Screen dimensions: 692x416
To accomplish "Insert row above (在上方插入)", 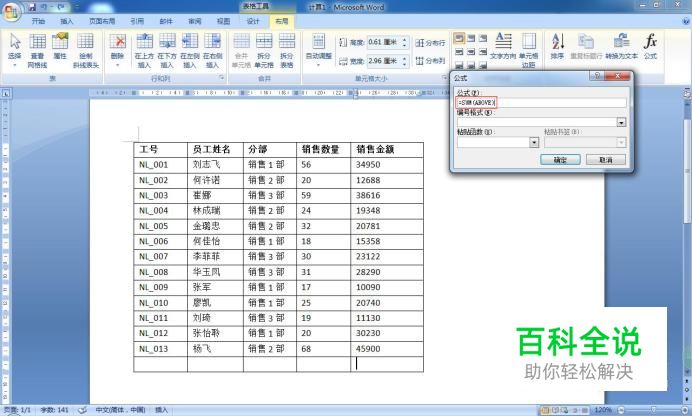I will click(x=144, y=50).
